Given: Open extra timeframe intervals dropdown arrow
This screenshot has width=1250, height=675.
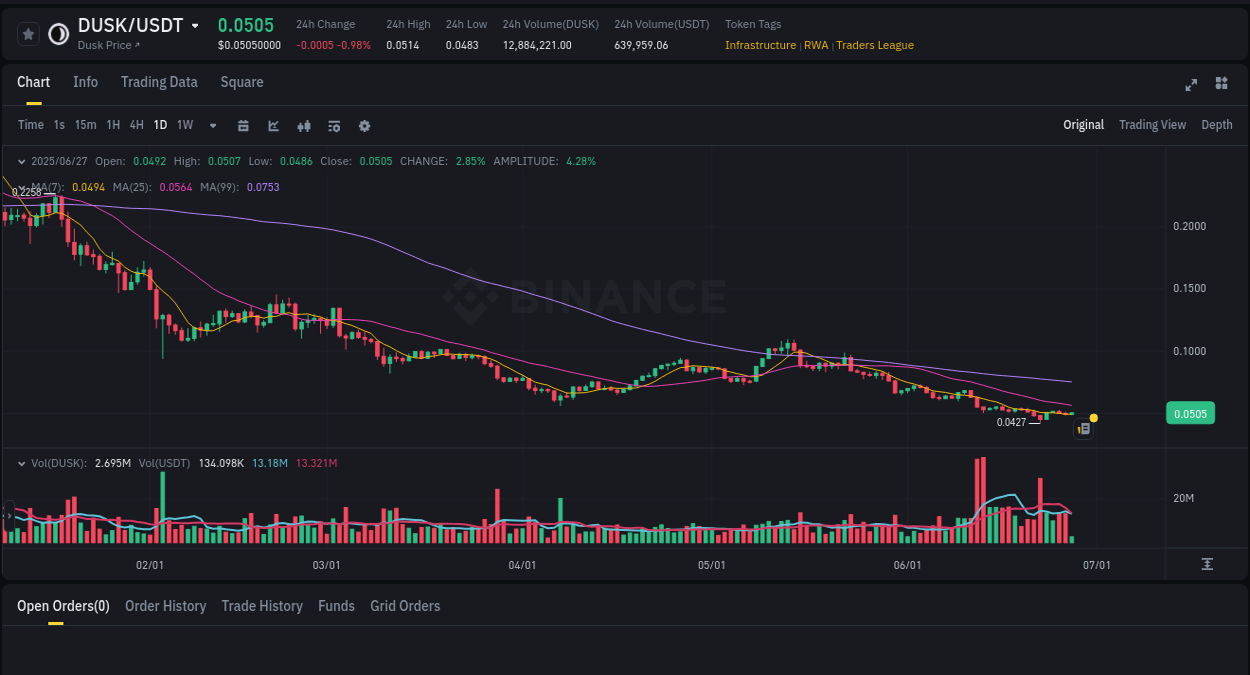Looking at the screenshot, I should click(212, 125).
